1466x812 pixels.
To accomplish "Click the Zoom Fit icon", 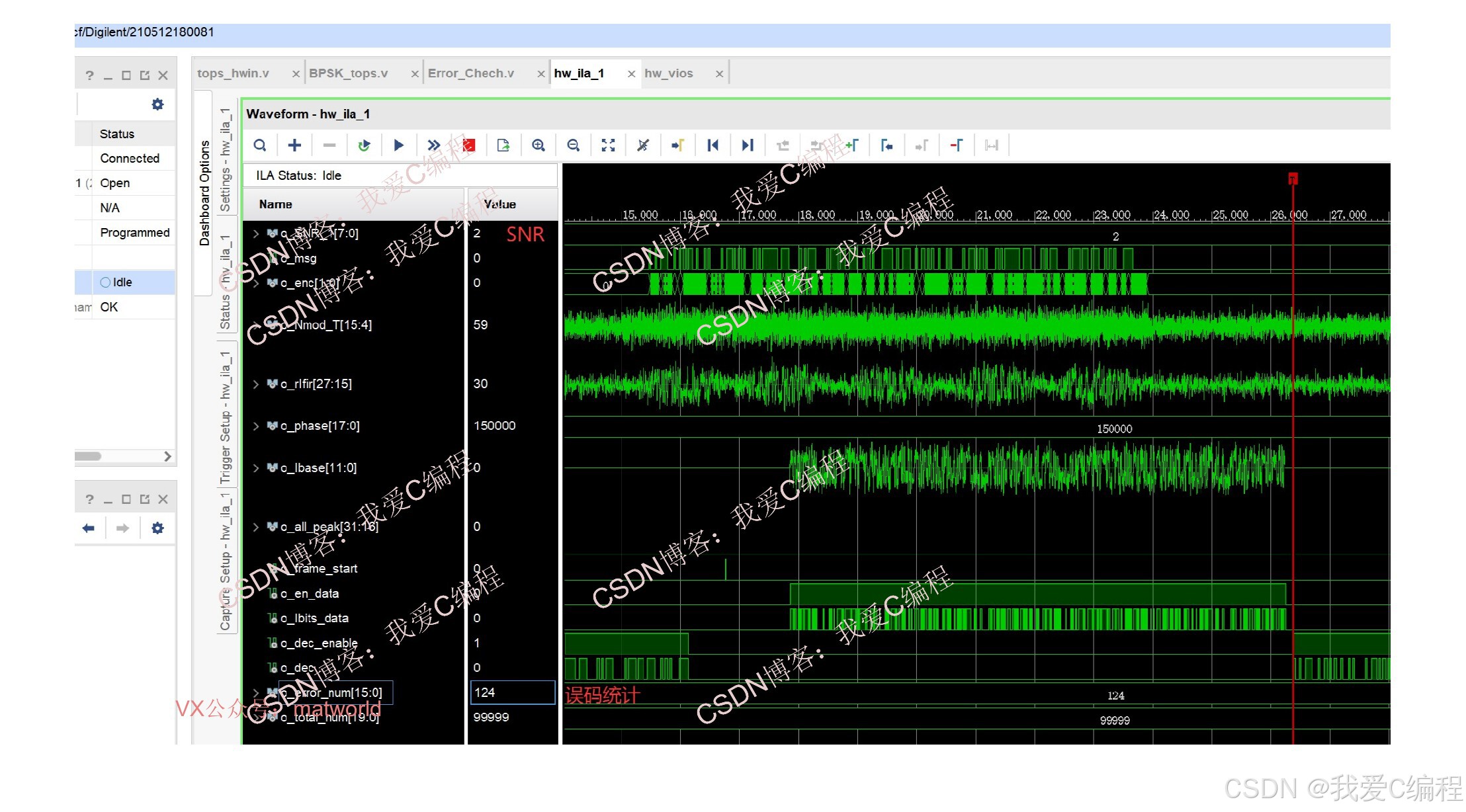I will 608,145.
